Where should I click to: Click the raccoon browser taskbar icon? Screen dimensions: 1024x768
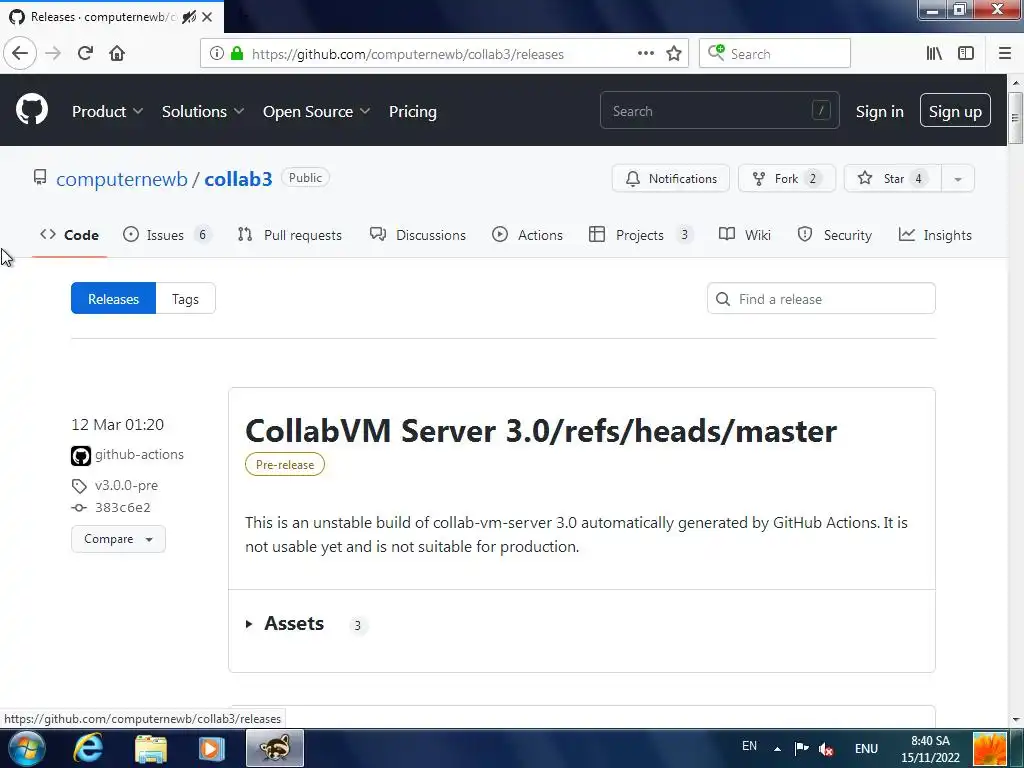pyautogui.click(x=275, y=748)
